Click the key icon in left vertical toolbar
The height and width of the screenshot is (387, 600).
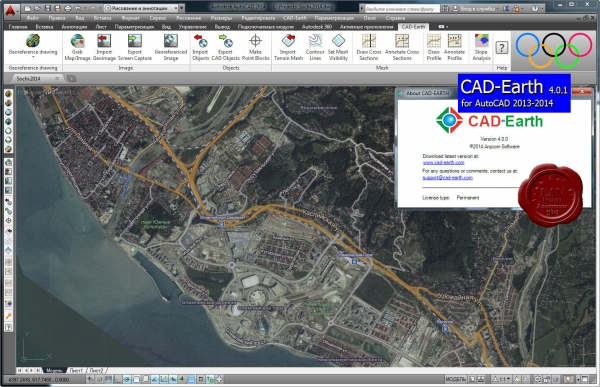click(8, 317)
